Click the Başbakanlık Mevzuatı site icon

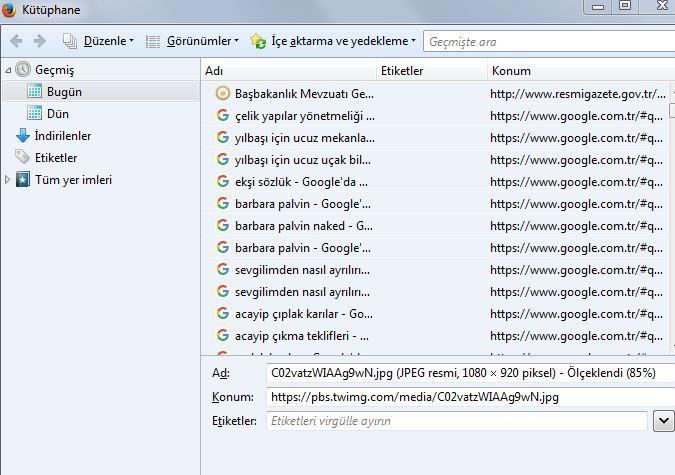click(223, 93)
